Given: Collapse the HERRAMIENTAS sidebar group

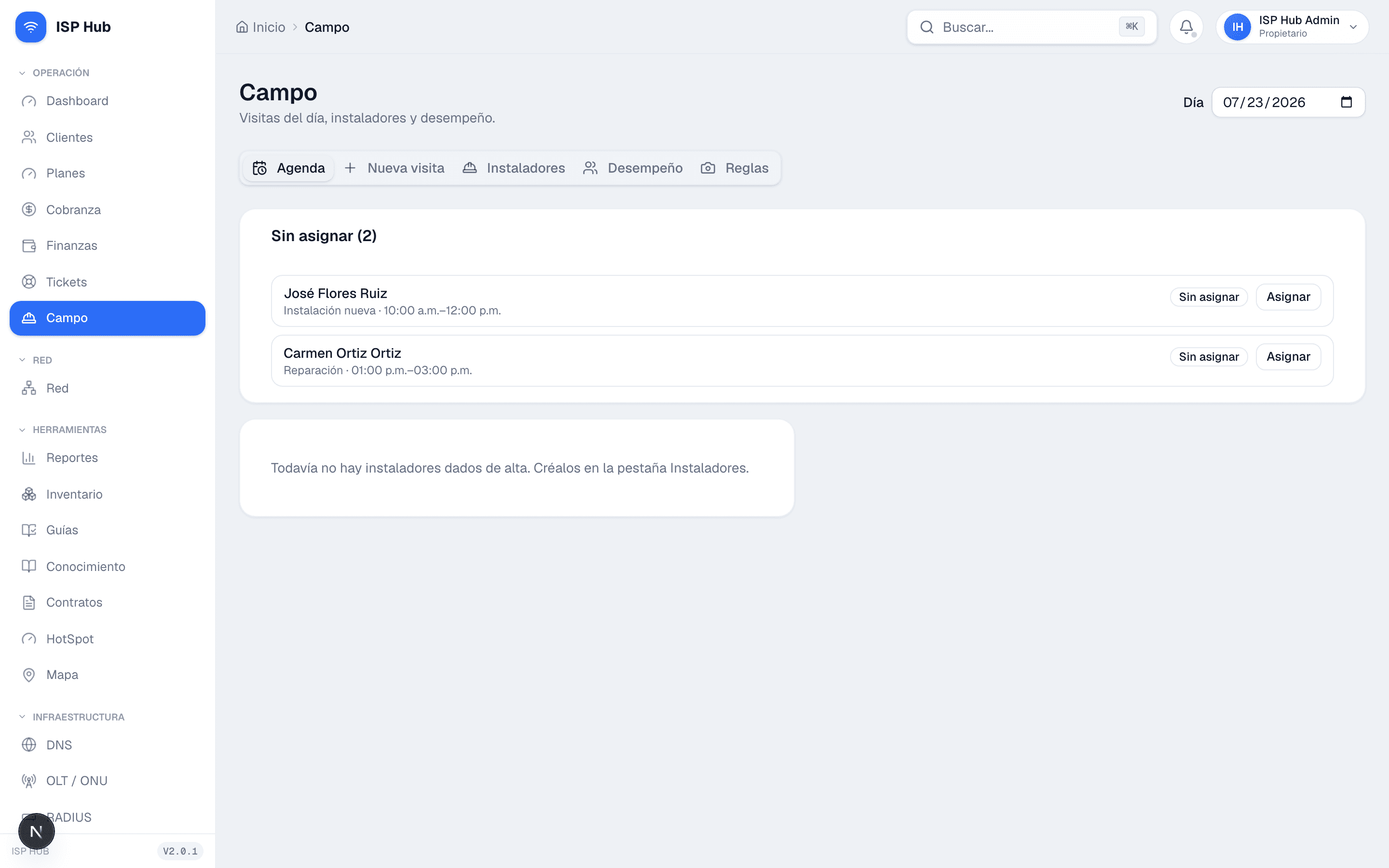Looking at the screenshot, I should (x=63, y=429).
